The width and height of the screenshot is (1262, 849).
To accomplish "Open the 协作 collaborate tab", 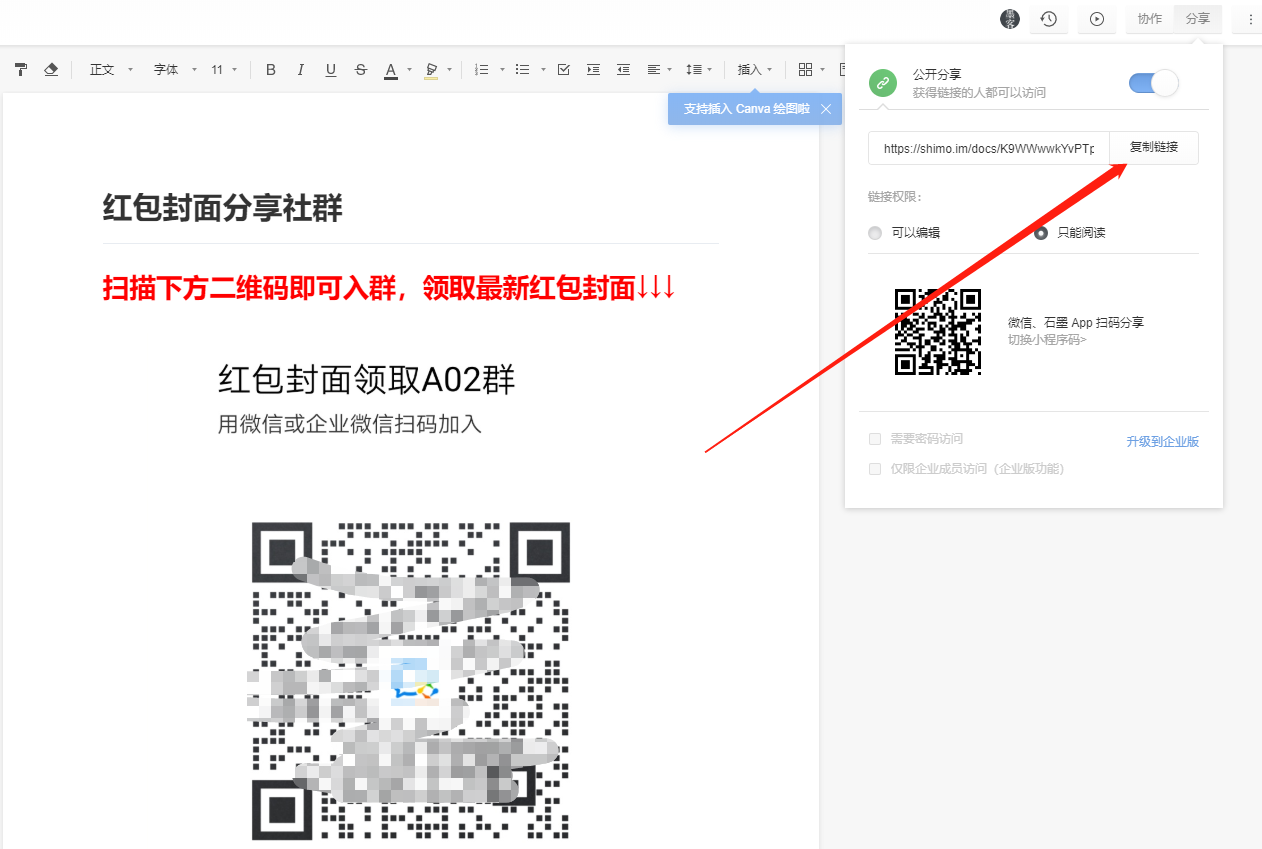I will point(1150,19).
